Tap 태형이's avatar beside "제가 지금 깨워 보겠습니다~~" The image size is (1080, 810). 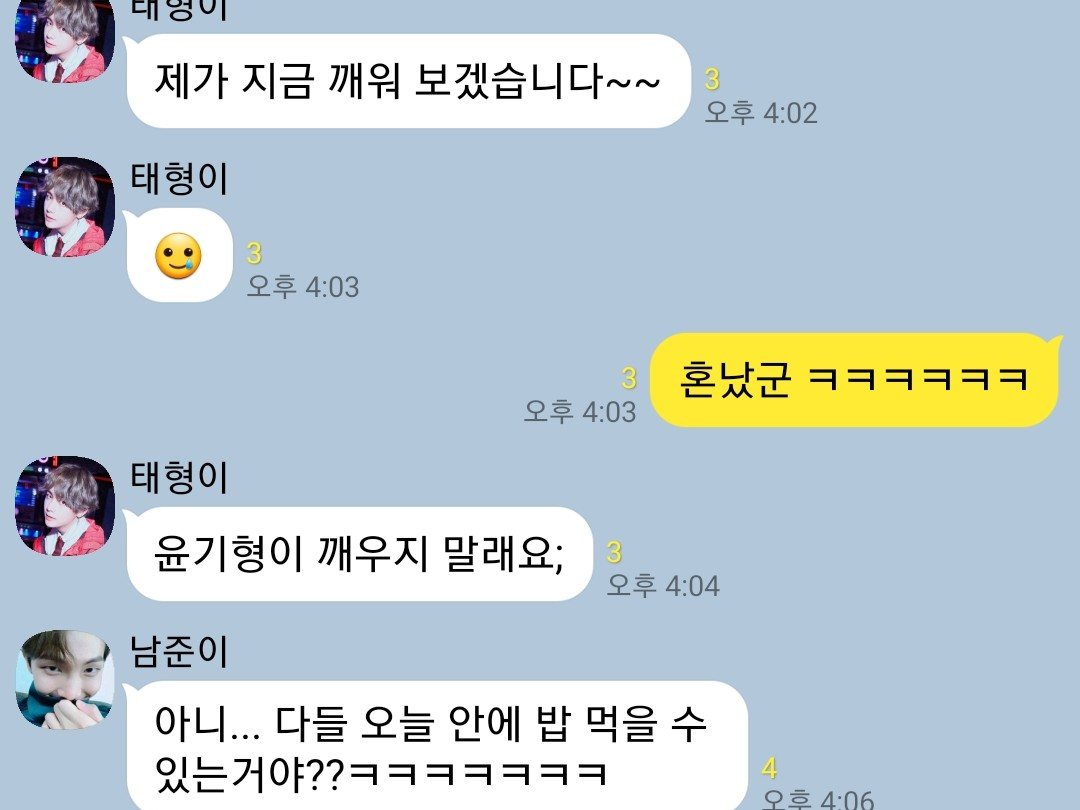(65, 40)
